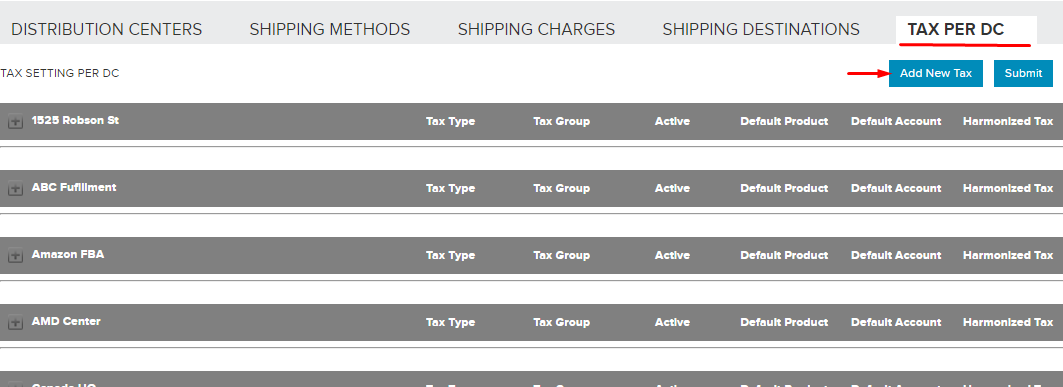This screenshot has width=1063, height=387.
Task: Switch to the Shipping Methods tab
Action: [x=329, y=29]
